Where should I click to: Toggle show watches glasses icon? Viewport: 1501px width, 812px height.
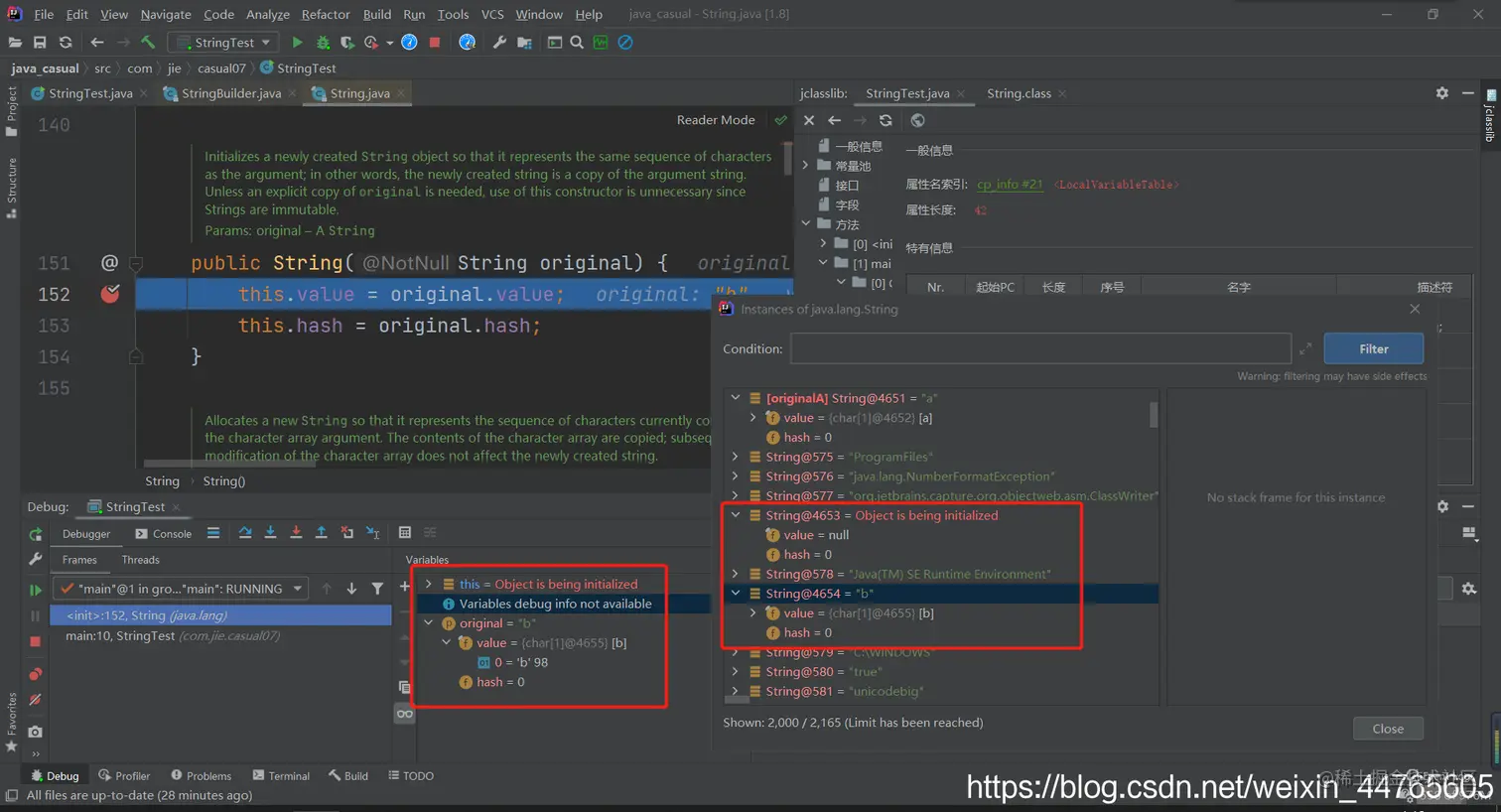(404, 714)
